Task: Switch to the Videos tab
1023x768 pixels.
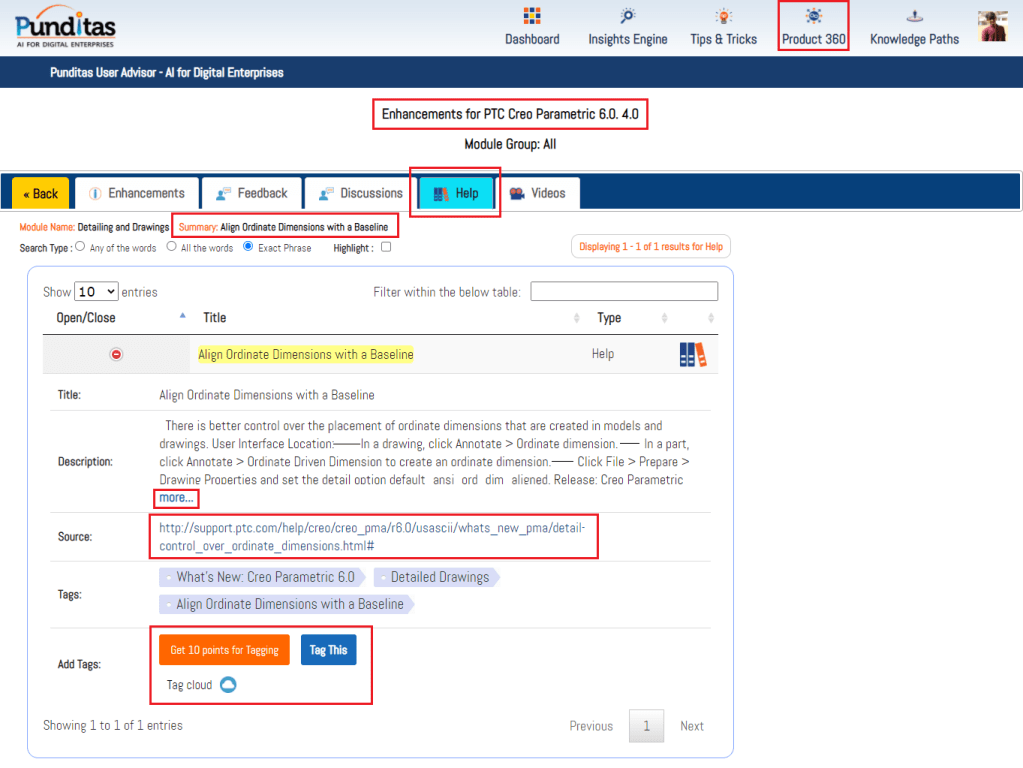Action: pyautogui.click(x=539, y=193)
